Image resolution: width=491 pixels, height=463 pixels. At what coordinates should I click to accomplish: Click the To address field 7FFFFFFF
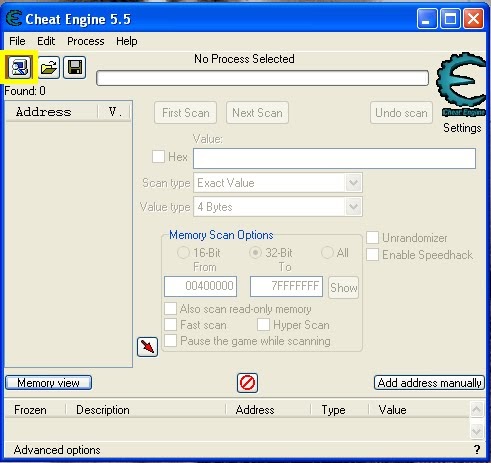pos(286,286)
